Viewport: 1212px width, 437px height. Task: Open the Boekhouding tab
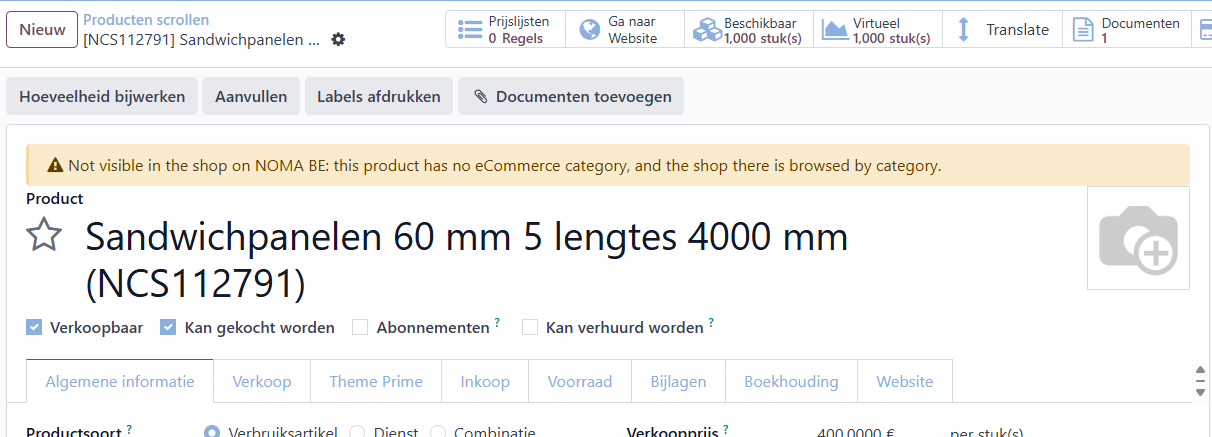(x=791, y=381)
